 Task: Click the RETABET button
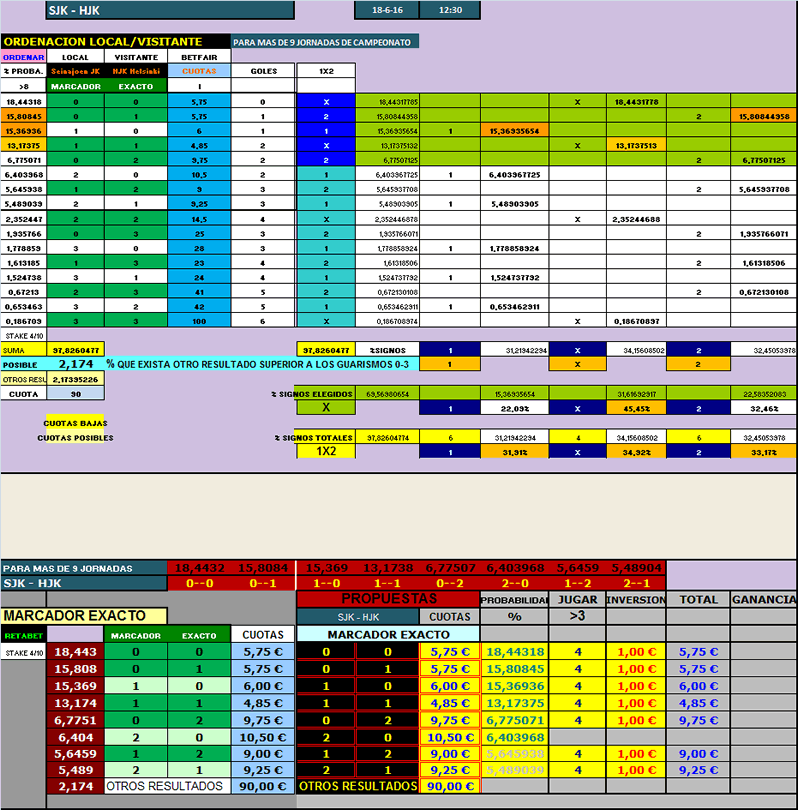click(x=24, y=635)
